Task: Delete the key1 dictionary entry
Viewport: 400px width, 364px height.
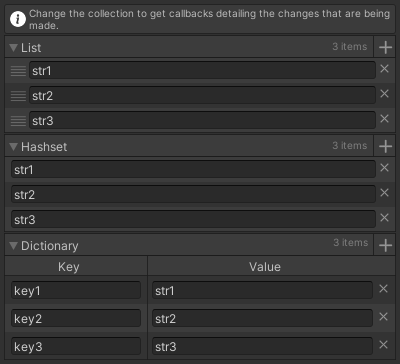Action: (383, 289)
